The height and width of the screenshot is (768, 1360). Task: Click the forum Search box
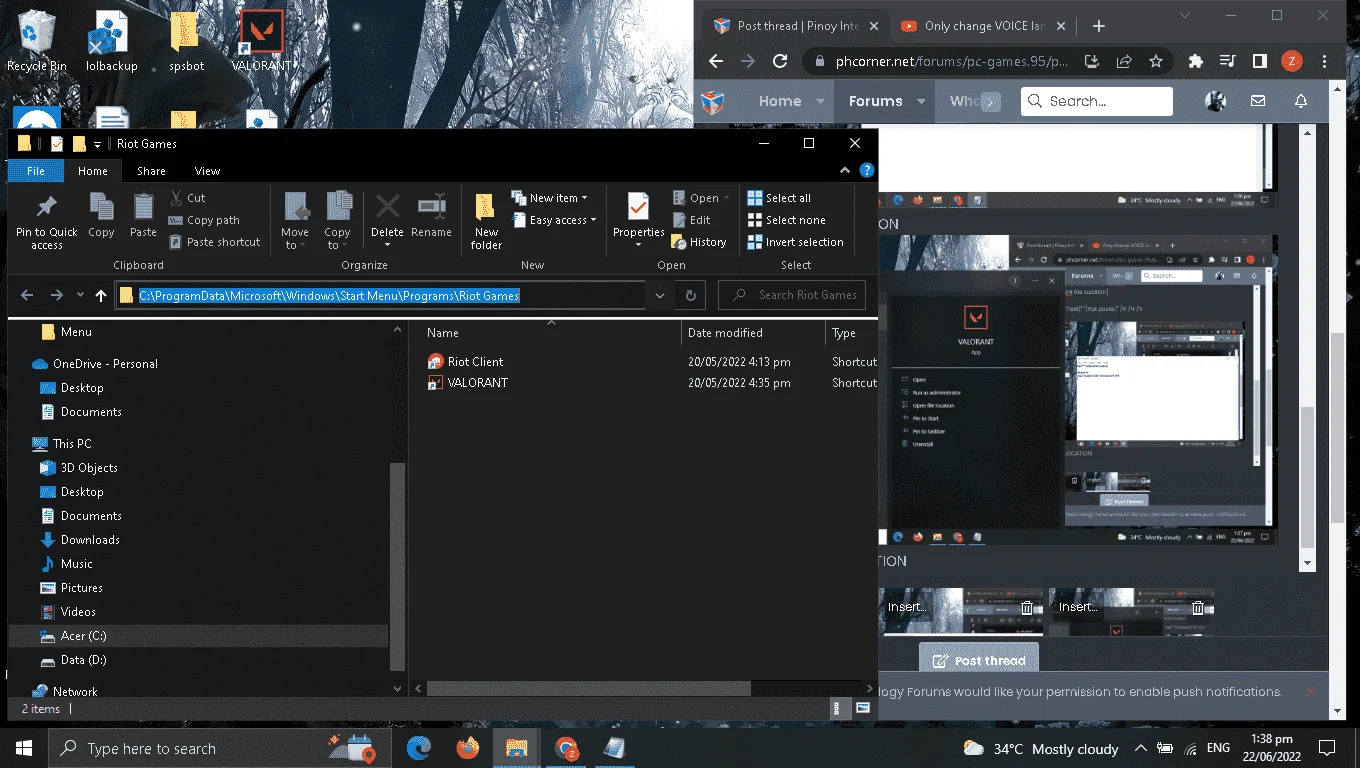coord(1096,101)
